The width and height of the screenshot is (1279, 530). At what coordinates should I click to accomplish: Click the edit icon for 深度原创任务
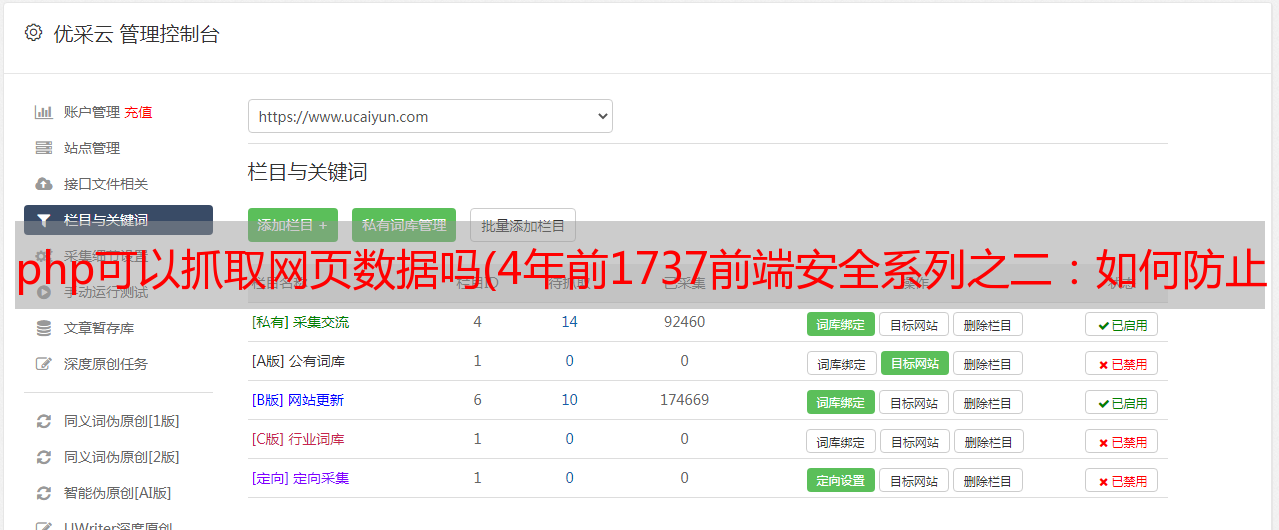[44, 364]
